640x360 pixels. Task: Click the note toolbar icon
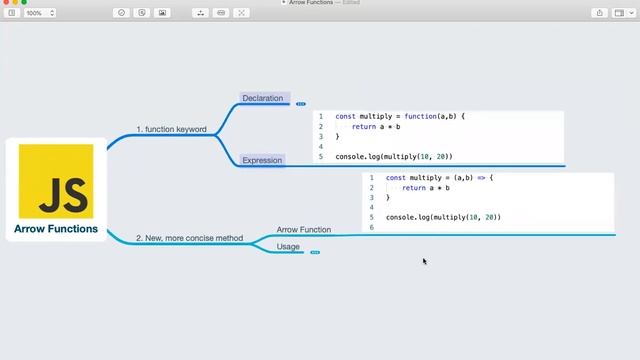(142, 13)
